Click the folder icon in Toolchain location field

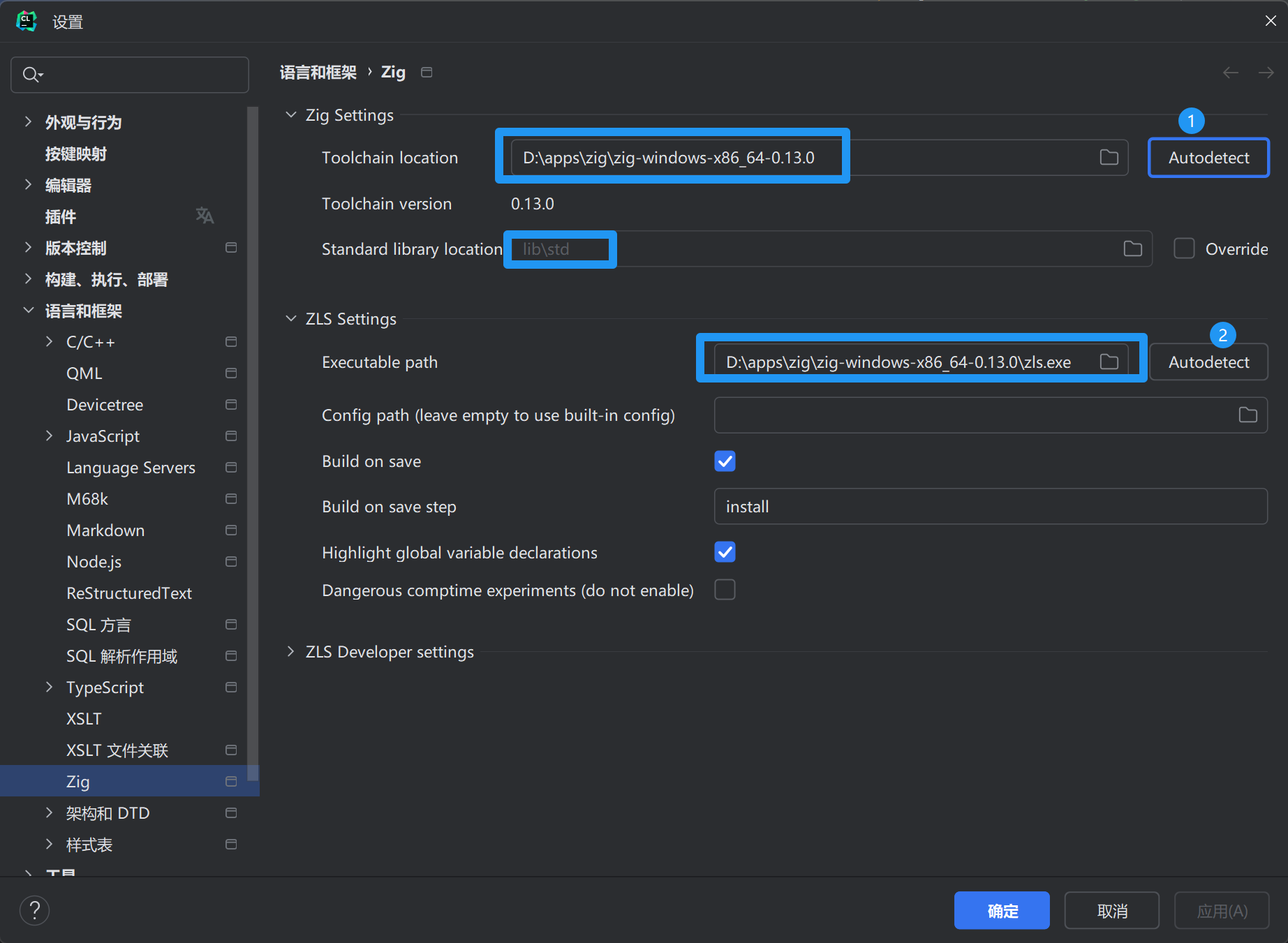[1109, 158]
